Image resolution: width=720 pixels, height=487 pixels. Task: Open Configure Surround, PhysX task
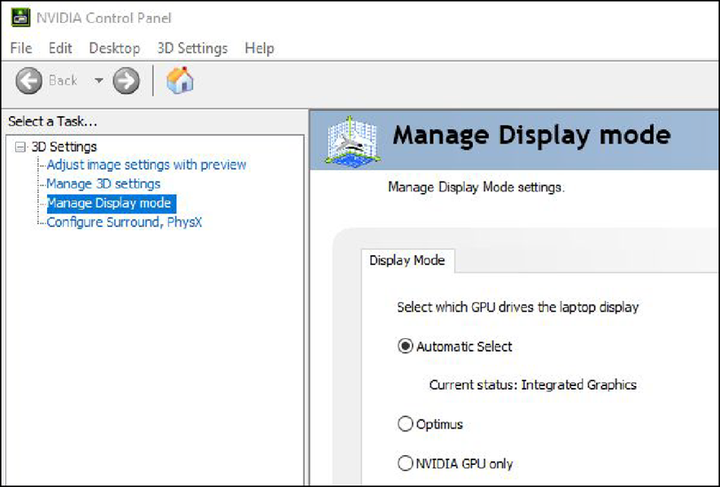coord(124,222)
